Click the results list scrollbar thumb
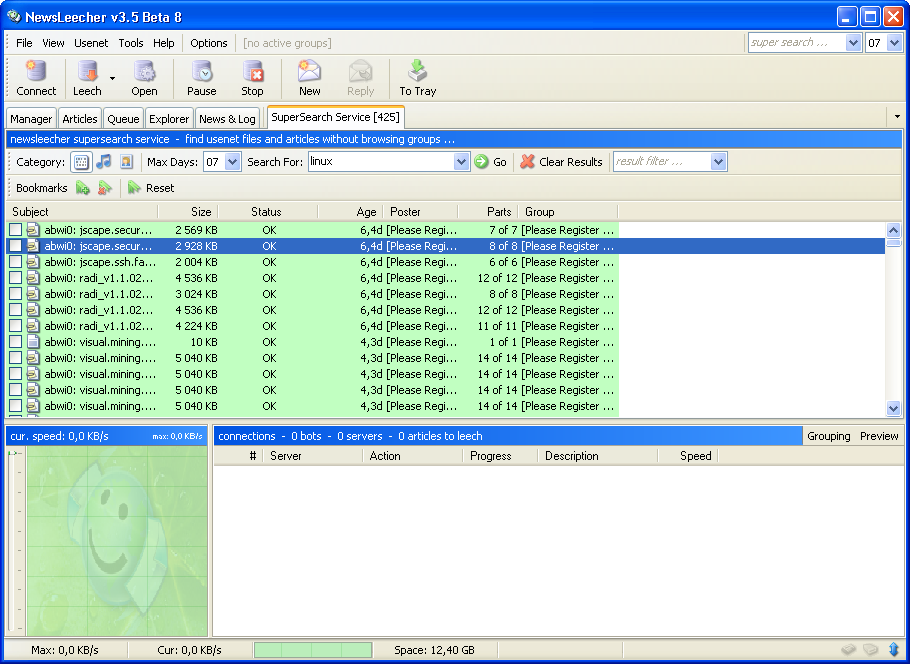Image resolution: width=910 pixels, height=664 pixels. click(894, 243)
